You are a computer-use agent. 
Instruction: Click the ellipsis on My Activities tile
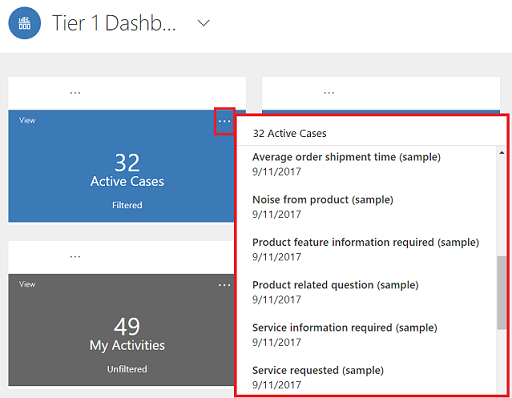224,285
